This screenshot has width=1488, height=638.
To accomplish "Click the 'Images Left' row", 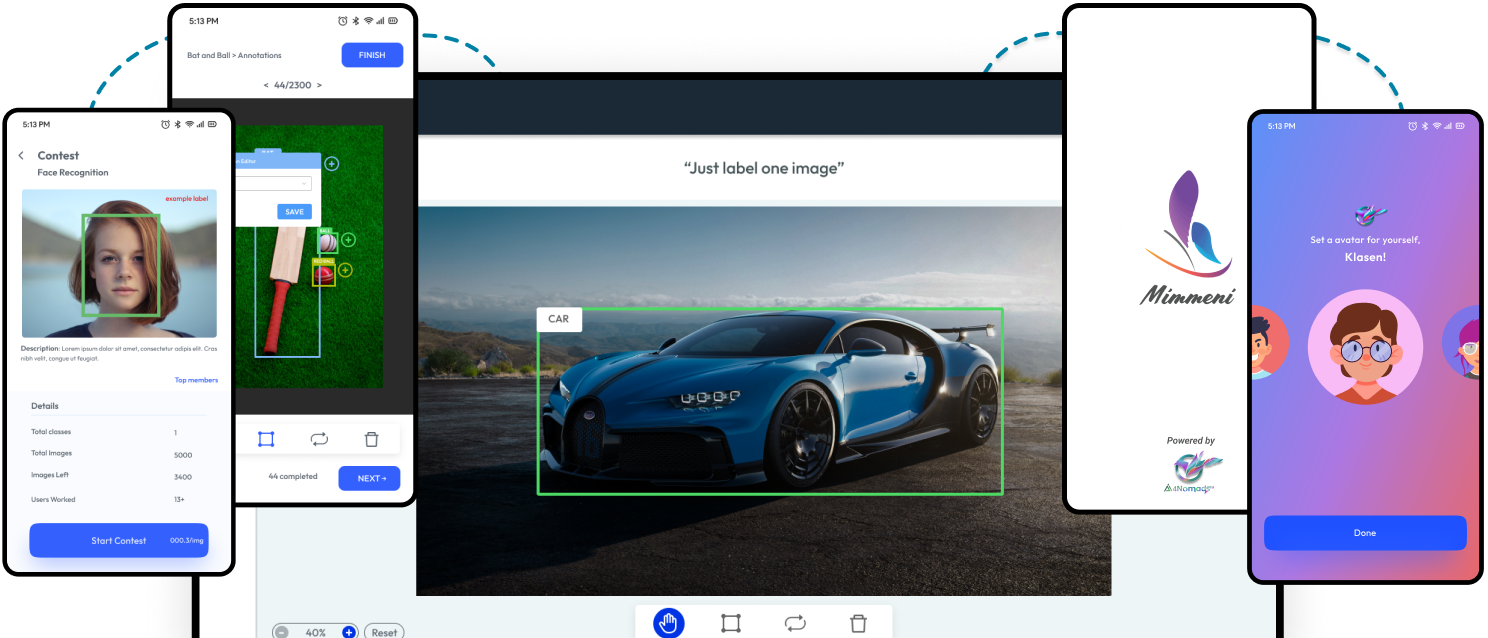I will point(119,476).
